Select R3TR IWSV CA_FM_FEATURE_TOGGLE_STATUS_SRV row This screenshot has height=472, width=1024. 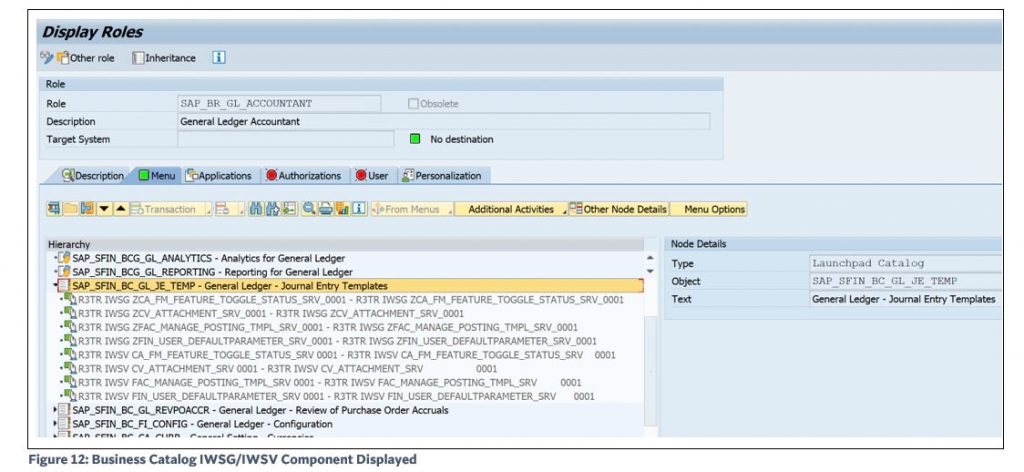click(347, 355)
